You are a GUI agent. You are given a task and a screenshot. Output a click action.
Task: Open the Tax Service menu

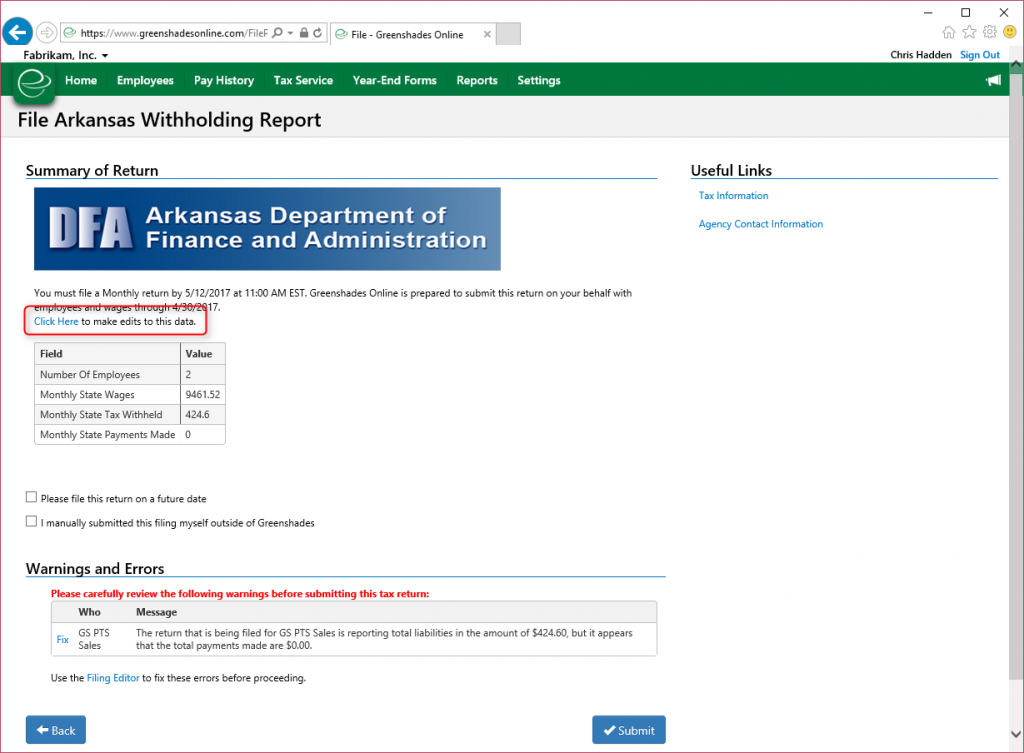[303, 80]
